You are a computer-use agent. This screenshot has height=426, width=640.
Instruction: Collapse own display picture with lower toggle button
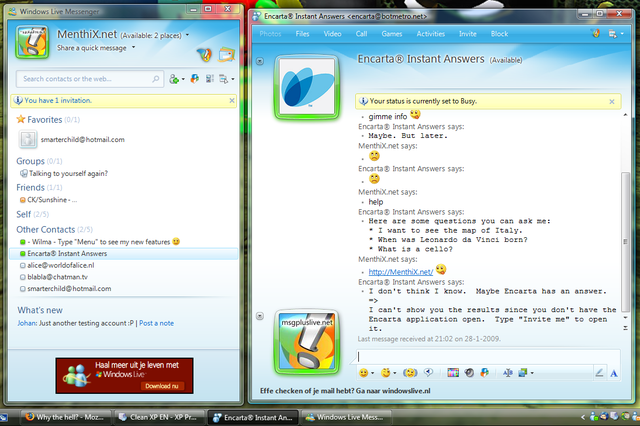[260, 316]
